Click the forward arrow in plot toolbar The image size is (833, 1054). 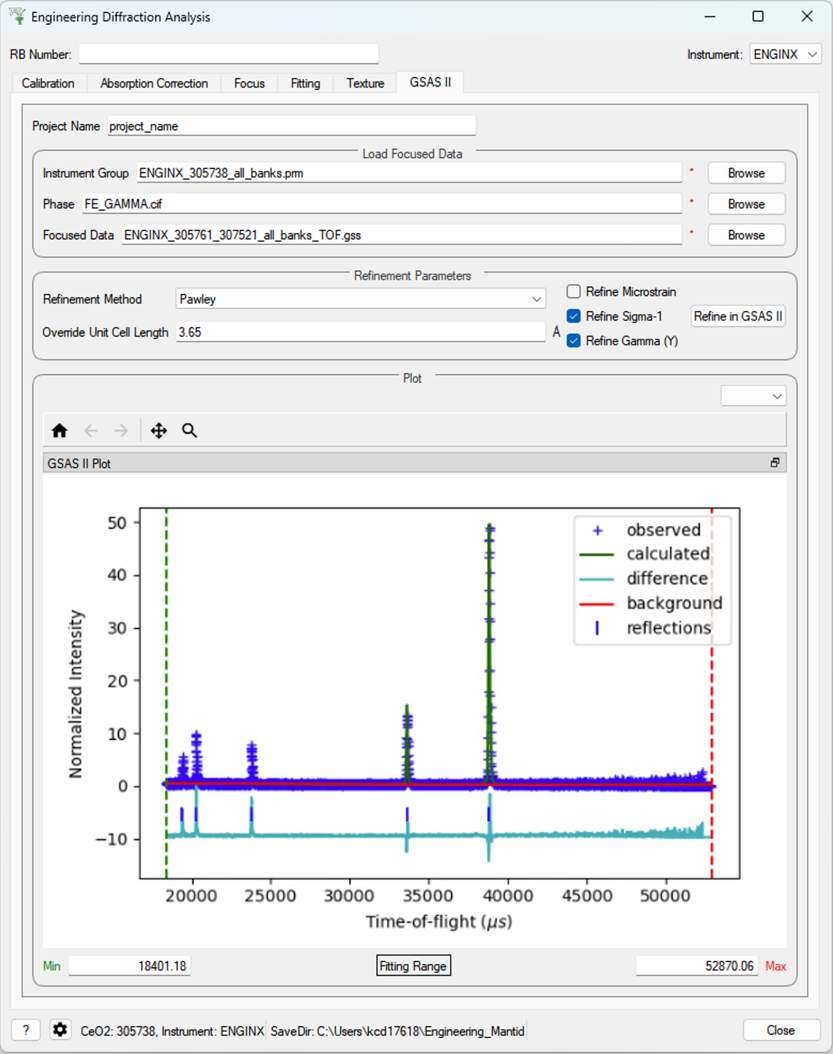121,430
